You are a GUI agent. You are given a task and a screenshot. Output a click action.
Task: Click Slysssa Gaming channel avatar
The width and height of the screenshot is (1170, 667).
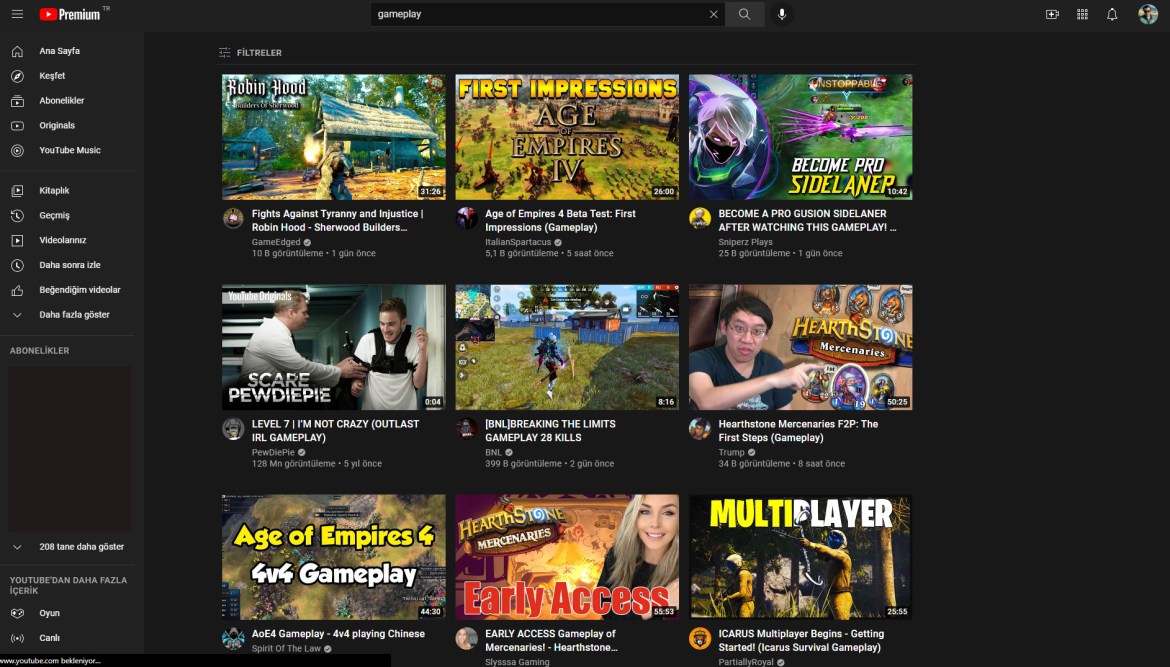coord(466,639)
